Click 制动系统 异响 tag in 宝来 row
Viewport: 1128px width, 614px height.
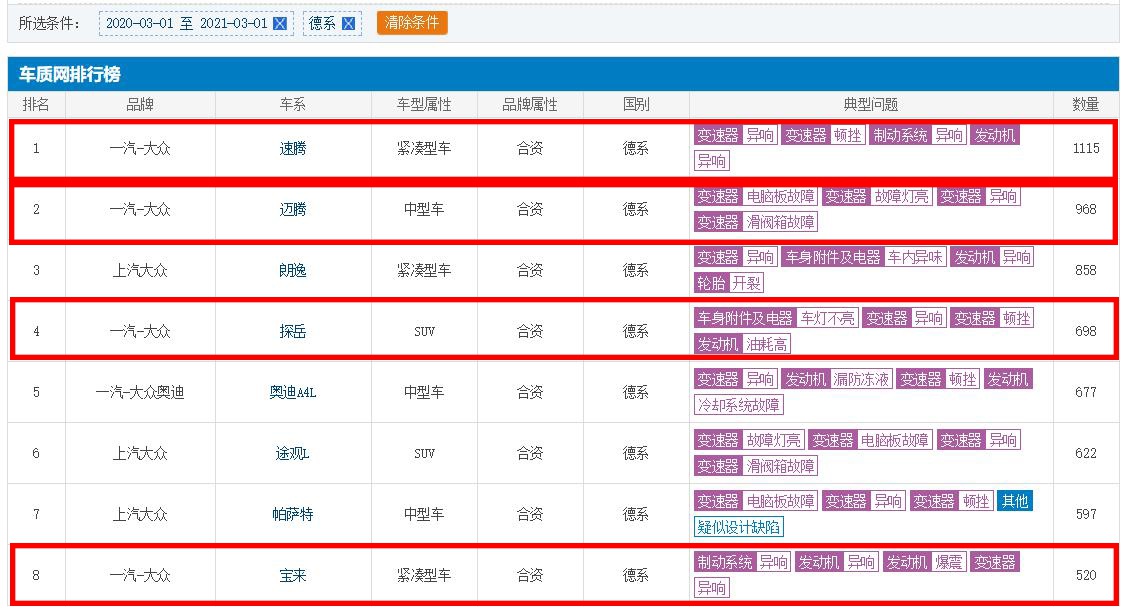pos(742,563)
